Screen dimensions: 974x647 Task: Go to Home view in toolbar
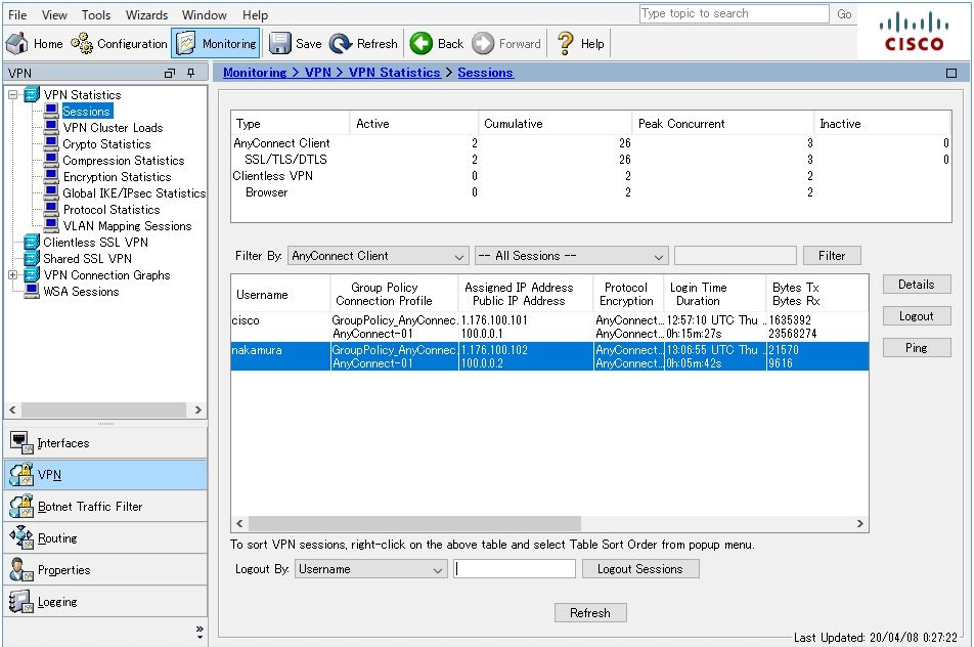point(35,43)
